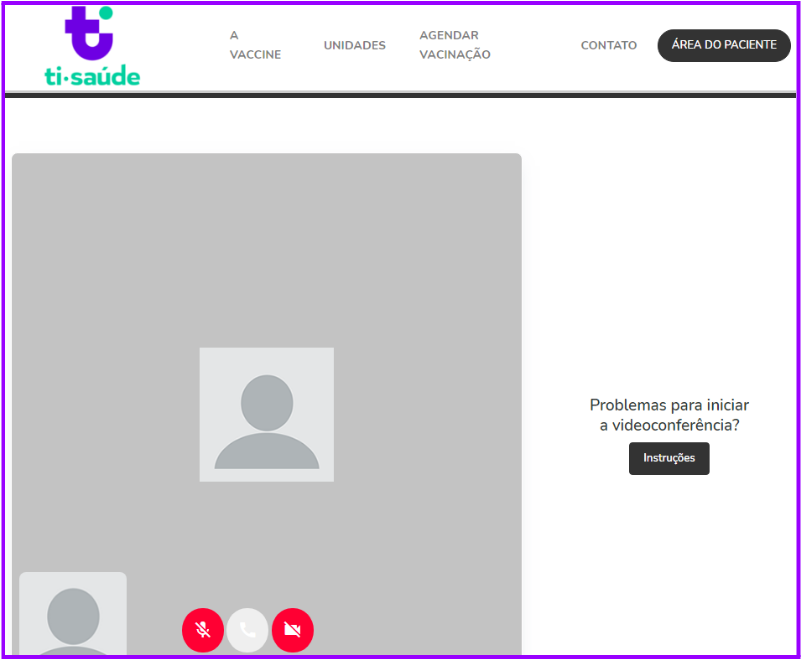Open the A Vaccine menu item
The height and width of the screenshot is (660, 801).
(x=255, y=45)
